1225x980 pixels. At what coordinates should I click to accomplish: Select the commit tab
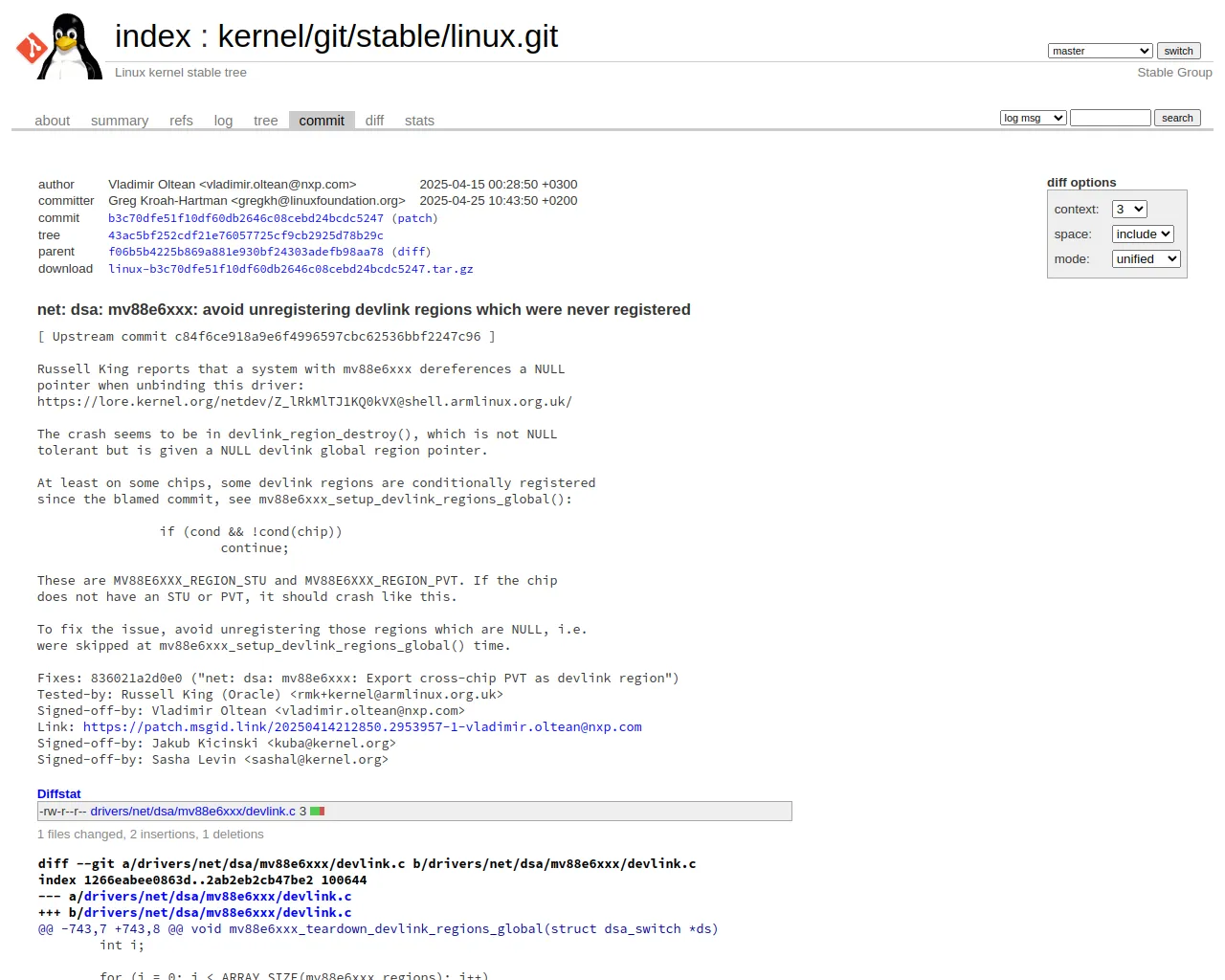click(x=322, y=121)
